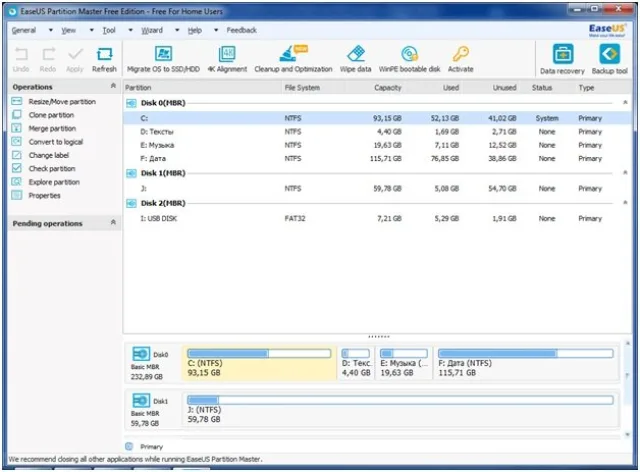Open the Help menu
640x472 pixels.
coord(195,30)
